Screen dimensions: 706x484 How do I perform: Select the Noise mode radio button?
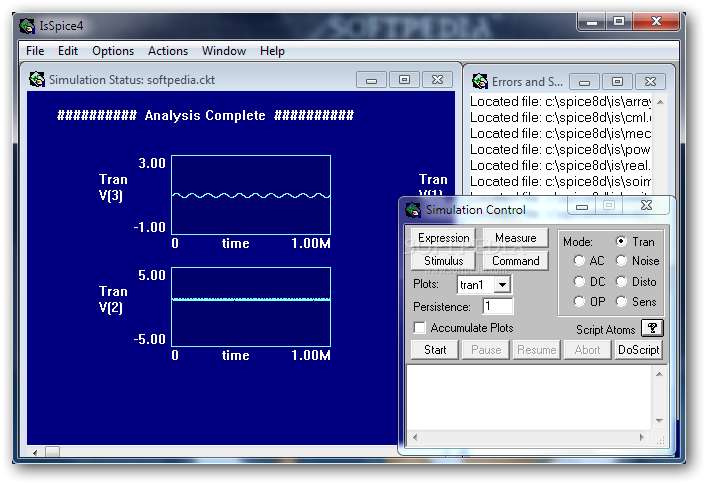[621, 260]
